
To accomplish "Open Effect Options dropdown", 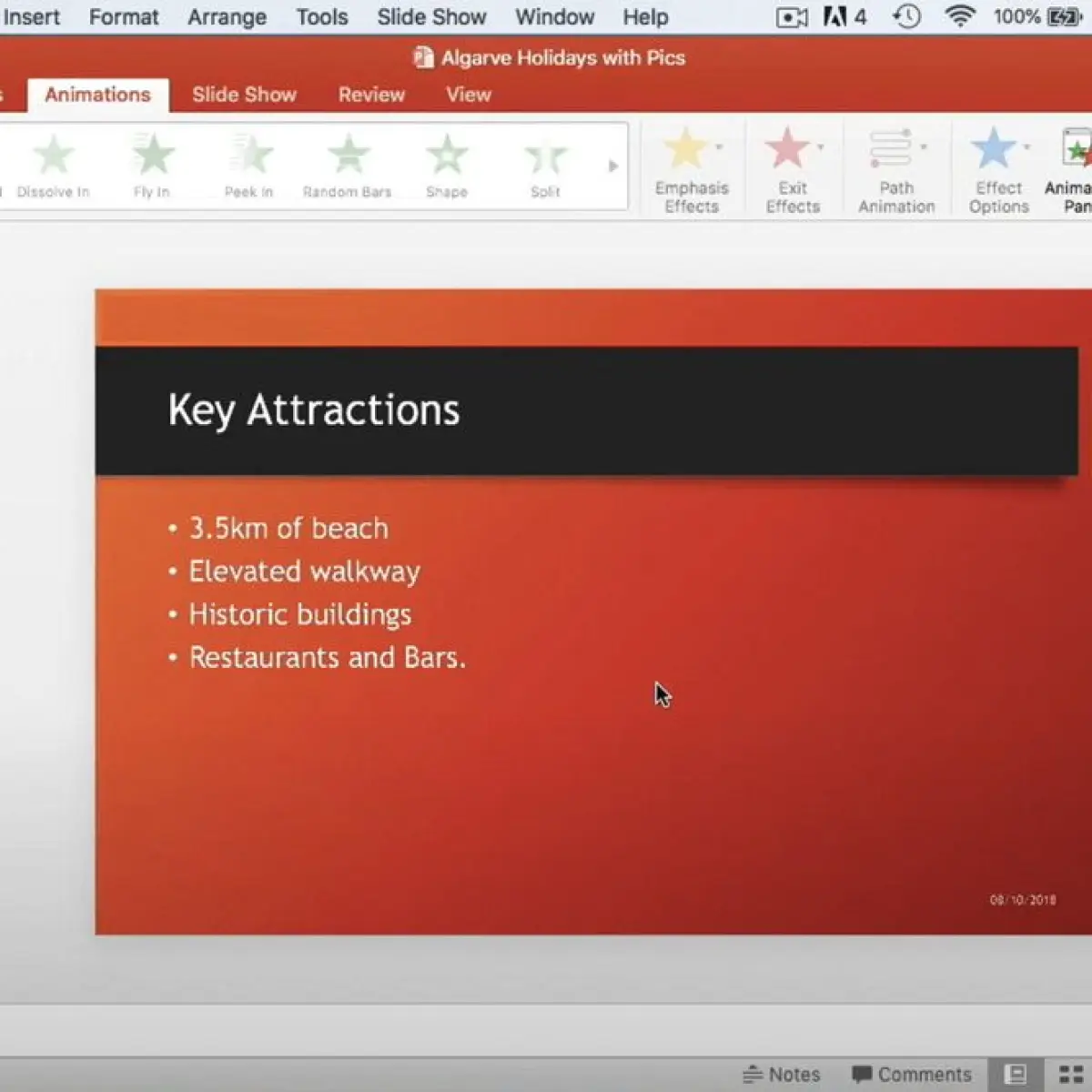I will pyautogui.click(x=999, y=170).
